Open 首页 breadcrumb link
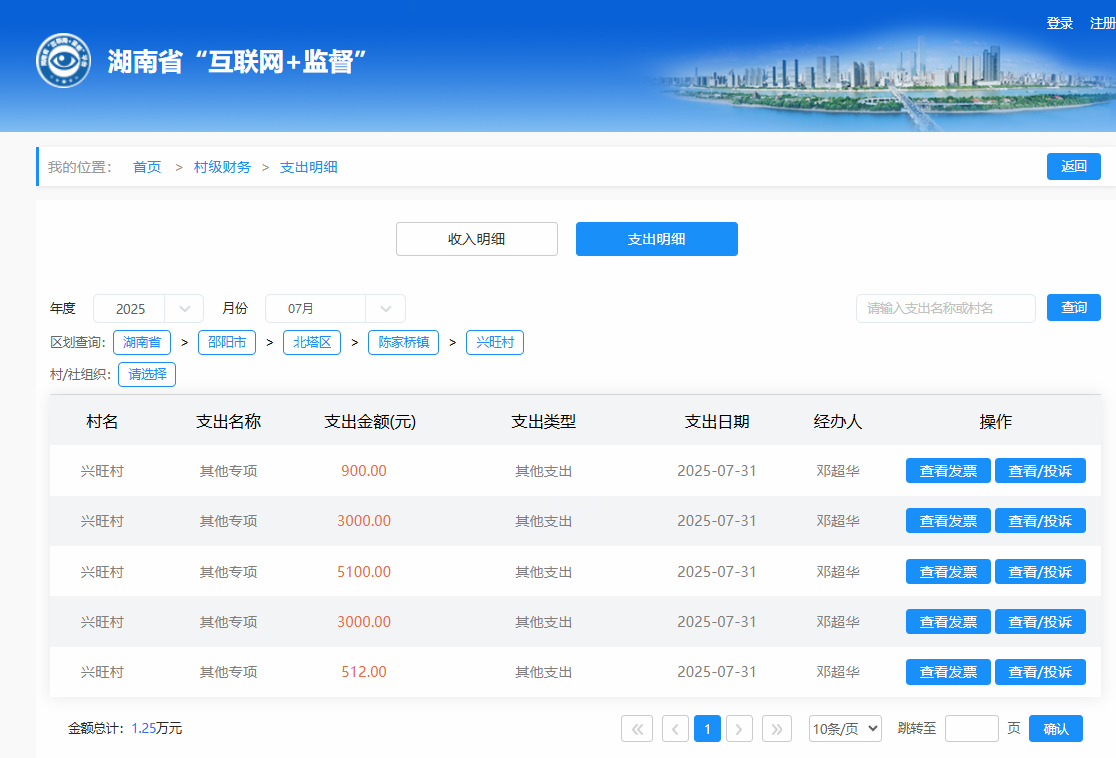Image resolution: width=1116 pixels, height=758 pixels. tap(147, 167)
